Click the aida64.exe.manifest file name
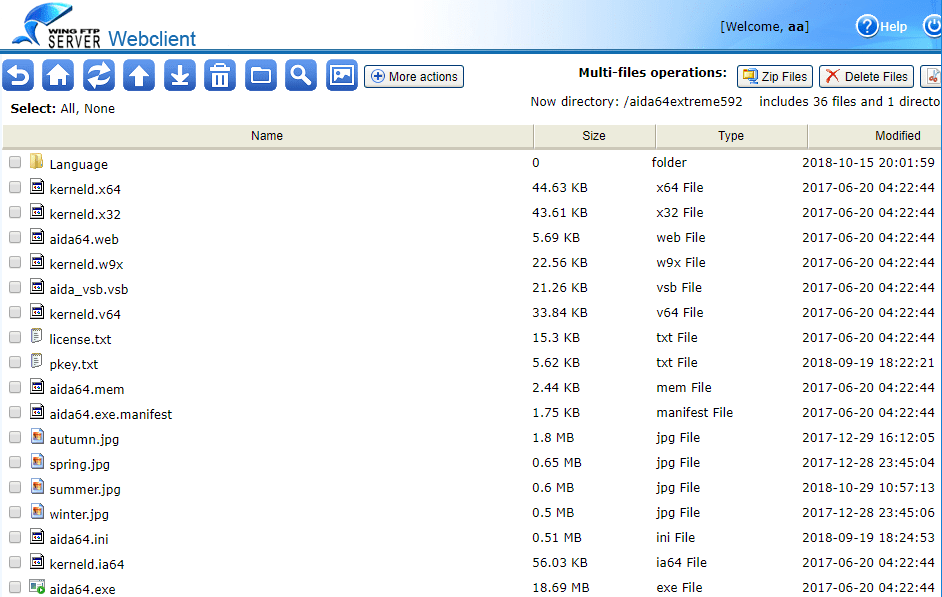The height and width of the screenshot is (597, 942). tap(111, 414)
